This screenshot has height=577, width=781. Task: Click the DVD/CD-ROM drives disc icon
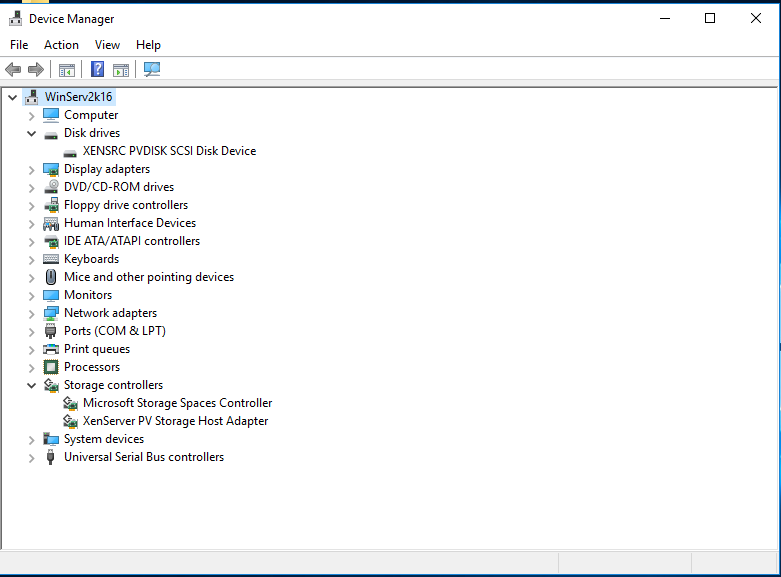51,187
